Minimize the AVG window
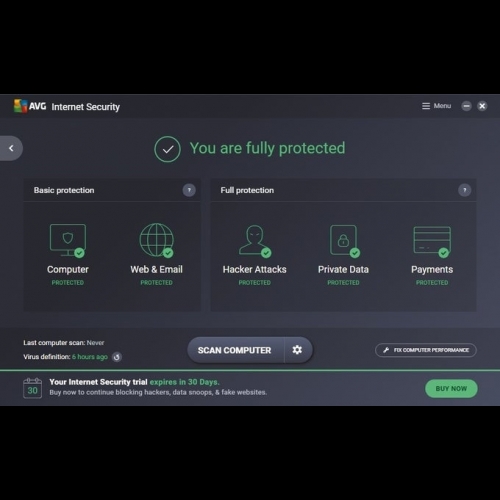 pyautogui.click(x=466, y=106)
